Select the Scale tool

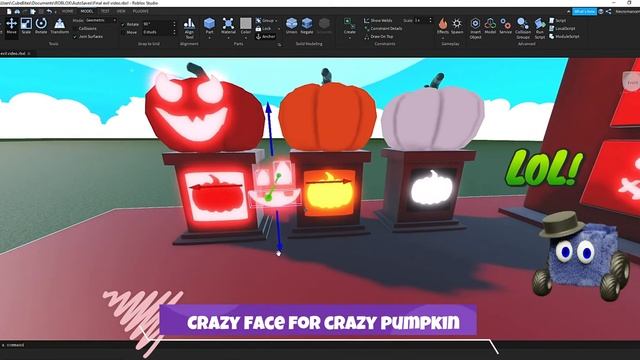[26, 26]
